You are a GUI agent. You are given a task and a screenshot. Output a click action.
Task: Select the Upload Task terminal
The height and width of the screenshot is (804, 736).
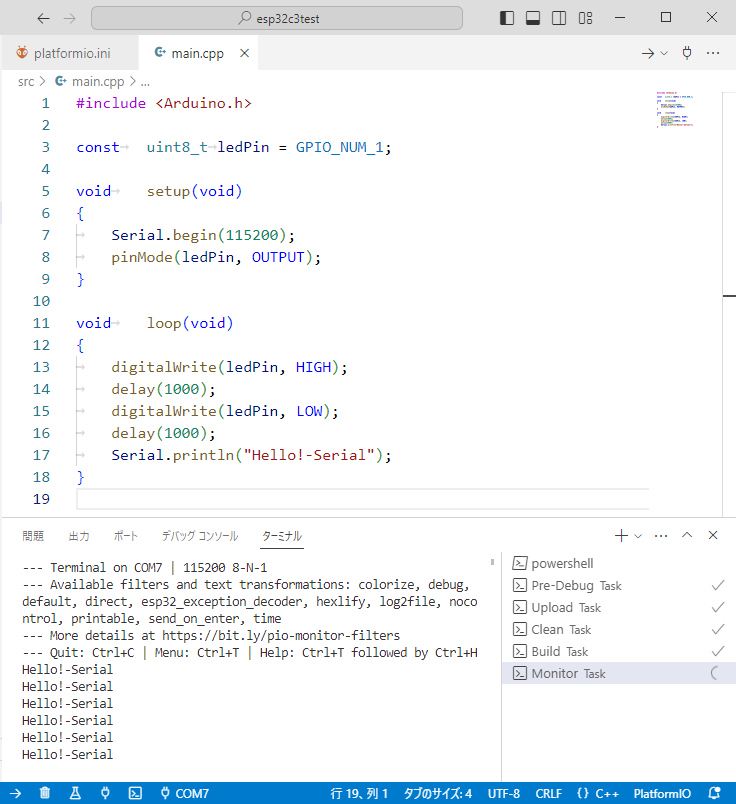point(619,608)
